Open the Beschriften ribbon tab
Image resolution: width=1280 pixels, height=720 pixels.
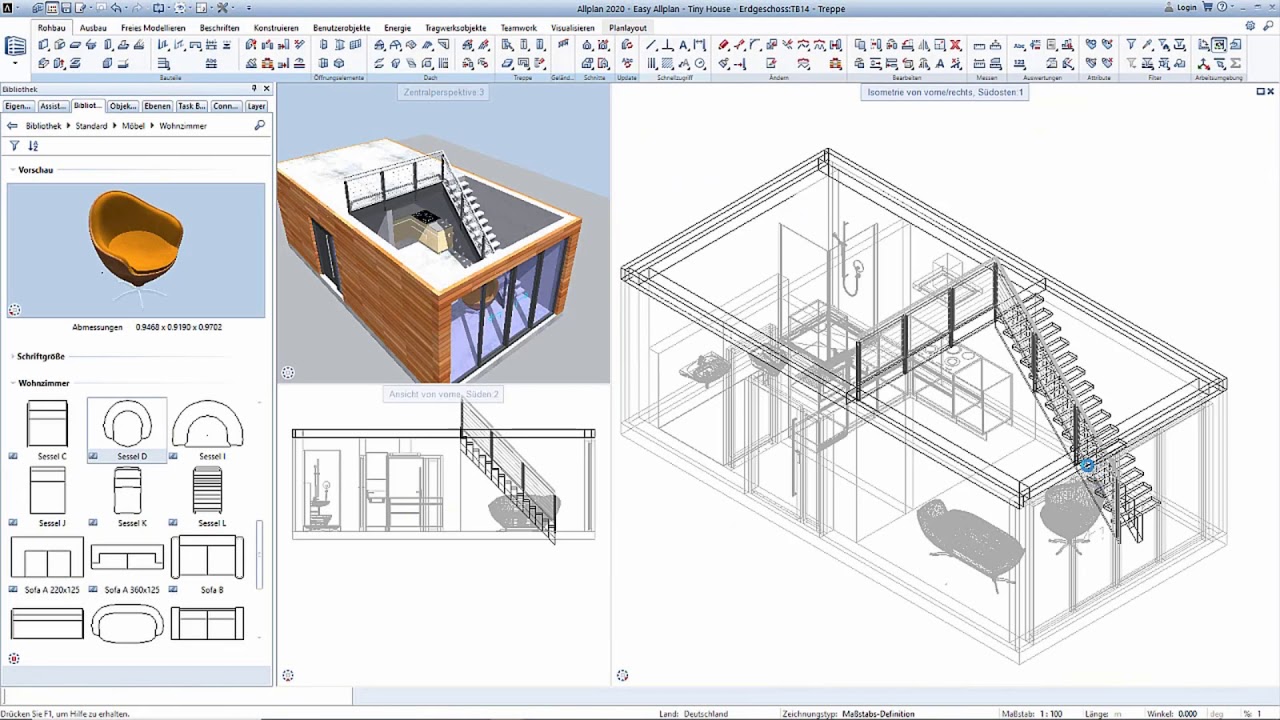pyautogui.click(x=220, y=28)
